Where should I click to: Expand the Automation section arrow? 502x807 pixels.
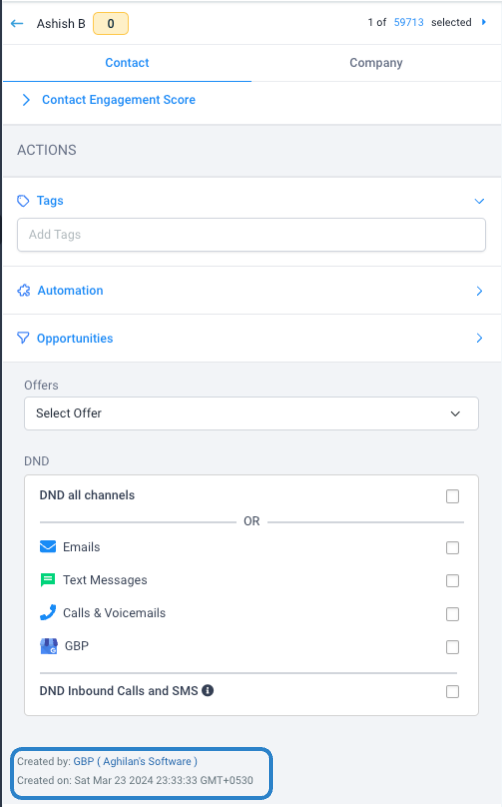tap(479, 291)
